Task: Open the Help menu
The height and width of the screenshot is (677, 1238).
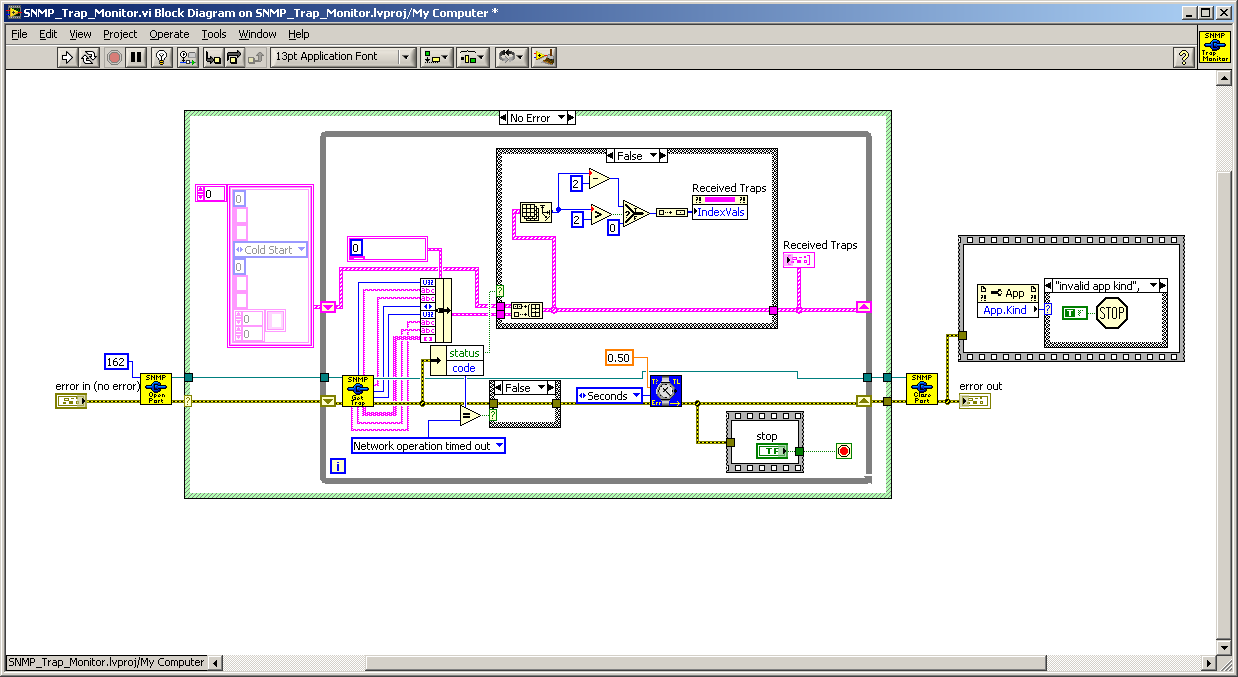Action: coord(299,34)
